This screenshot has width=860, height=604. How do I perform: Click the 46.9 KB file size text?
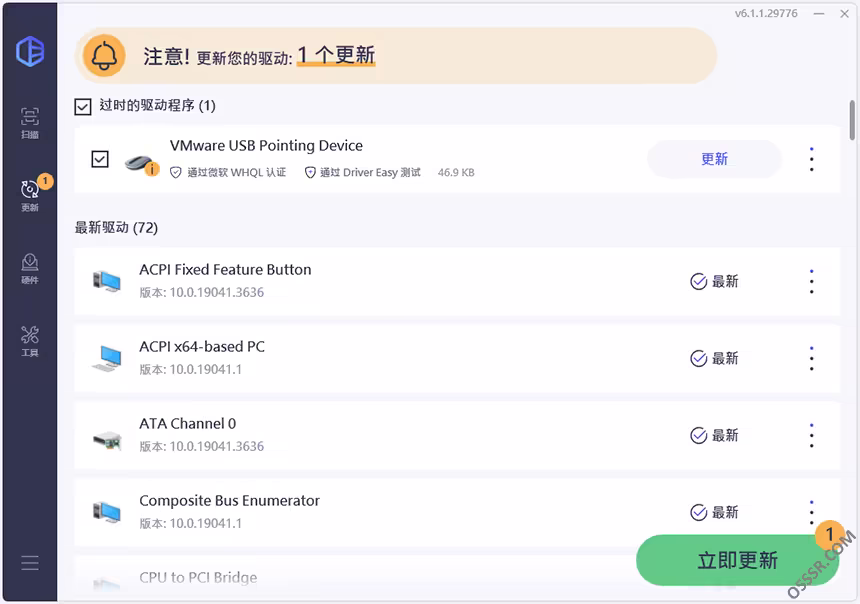point(456,173)
